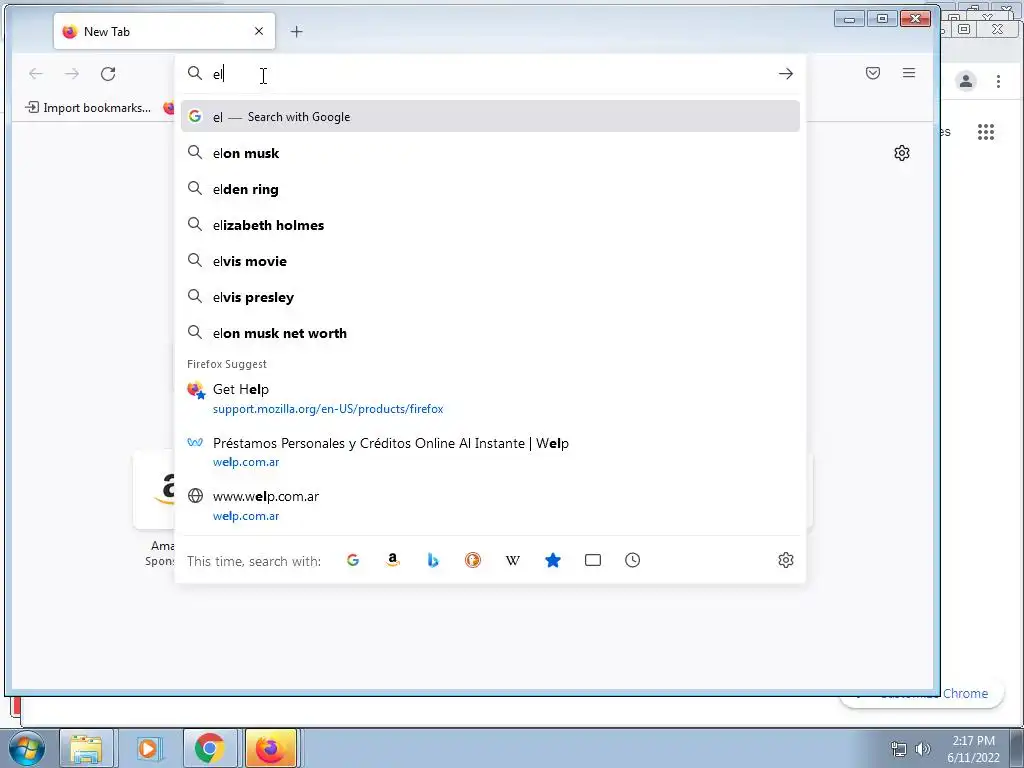
Task: Search this time with Bing icon
Action: (432, 560)
